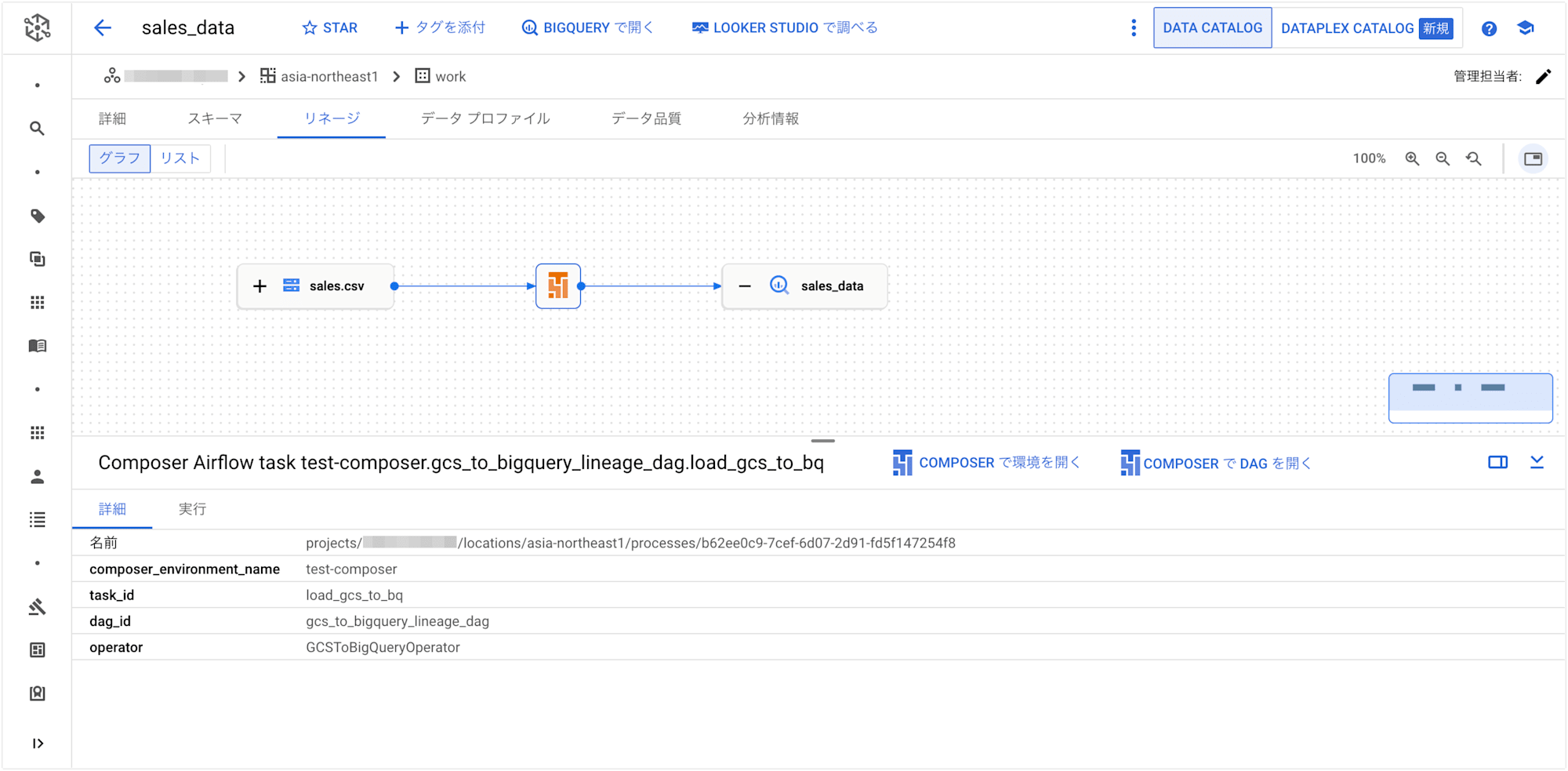
Task: Open the tag icon in the sidebar
Action: (37, 216)
